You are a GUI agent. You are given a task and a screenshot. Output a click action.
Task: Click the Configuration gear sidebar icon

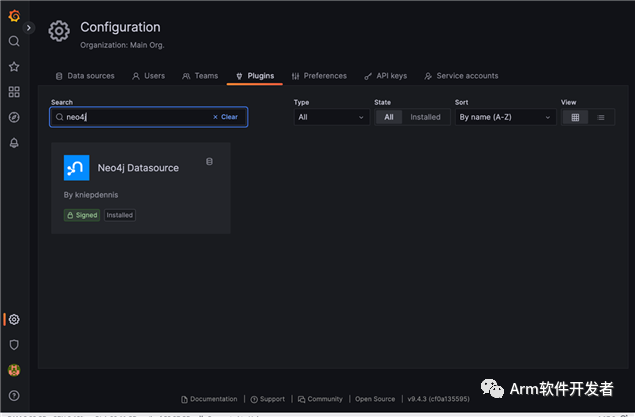click(14, 319)
